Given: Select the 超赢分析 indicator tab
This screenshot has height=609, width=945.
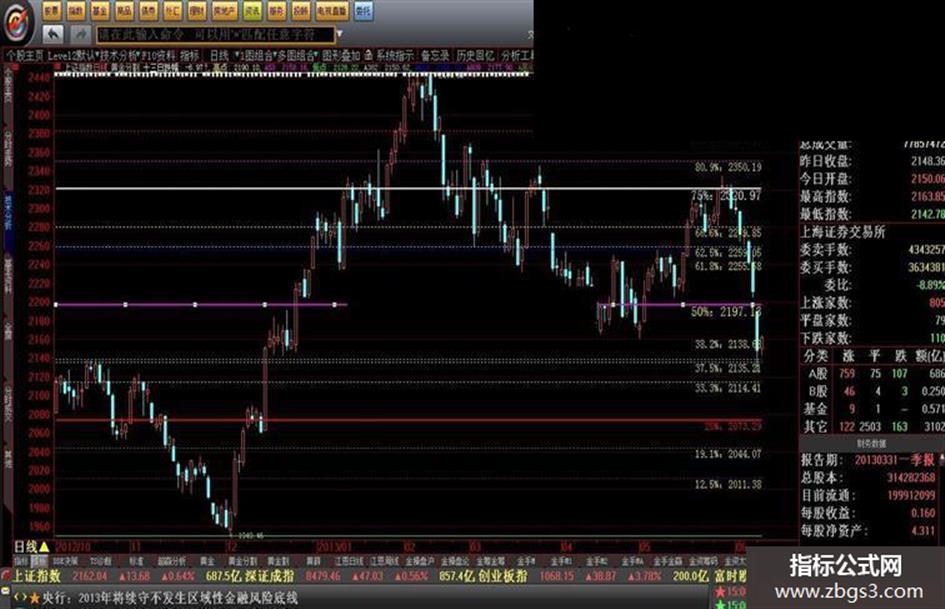Looking at the screenshot, I should click(172, 561).
